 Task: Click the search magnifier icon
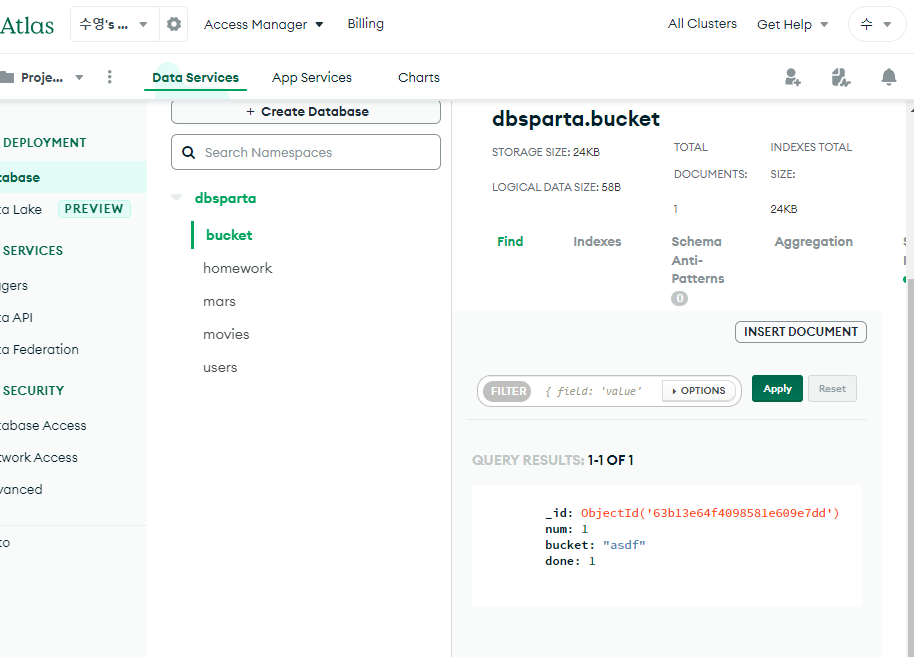pos(188,152)
